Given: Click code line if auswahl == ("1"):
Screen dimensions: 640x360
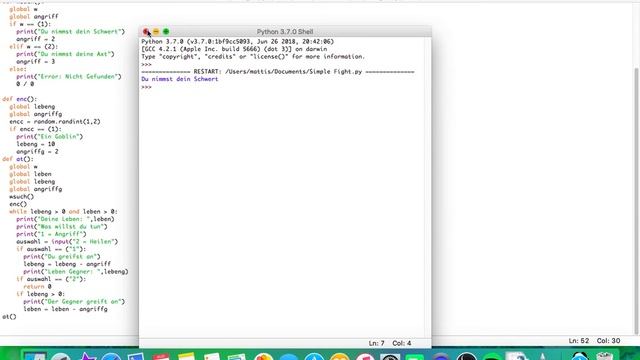Looking at the screenshot, I should tap(51, 249).
